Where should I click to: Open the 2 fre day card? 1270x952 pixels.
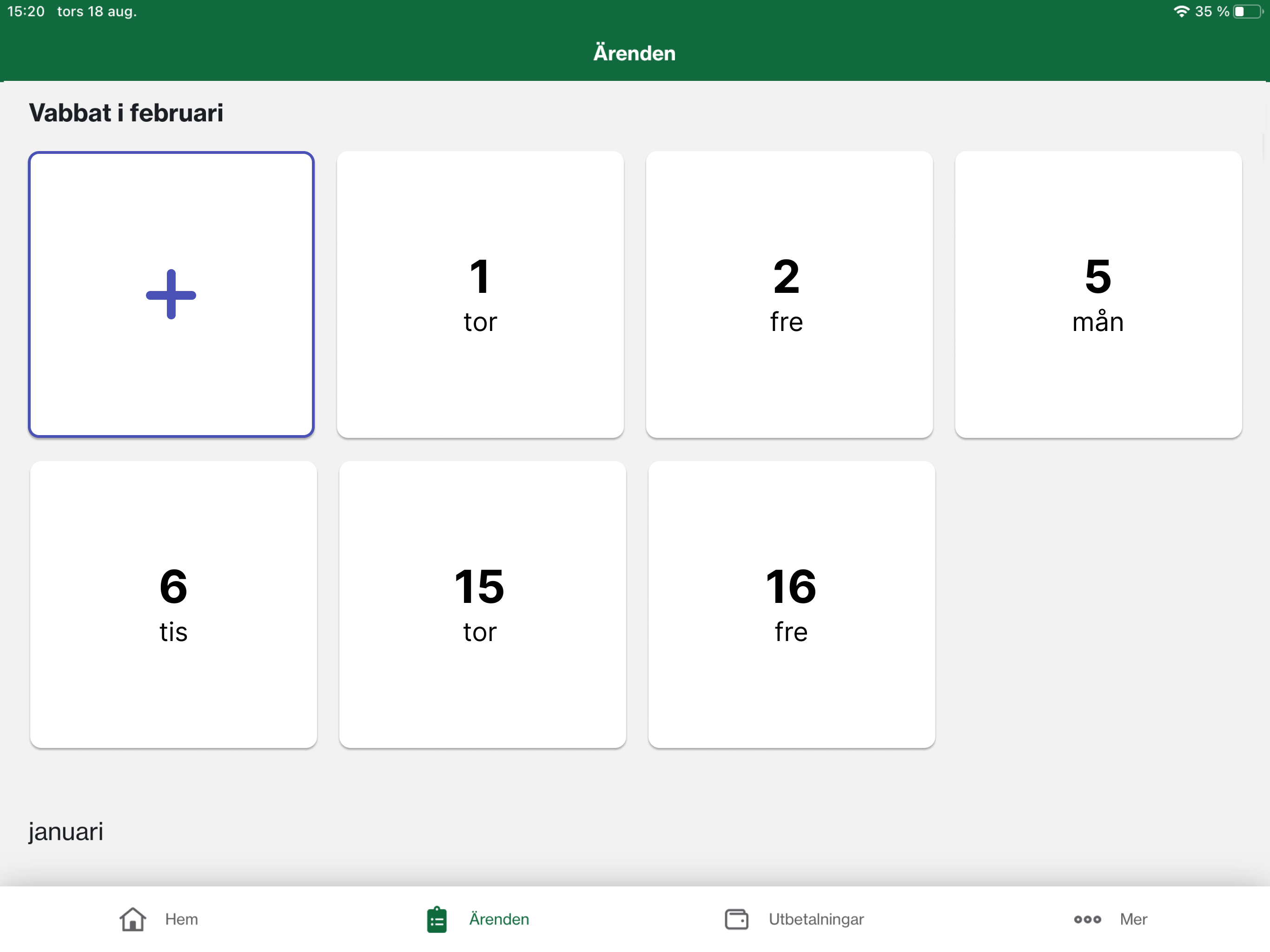[789, 295]
